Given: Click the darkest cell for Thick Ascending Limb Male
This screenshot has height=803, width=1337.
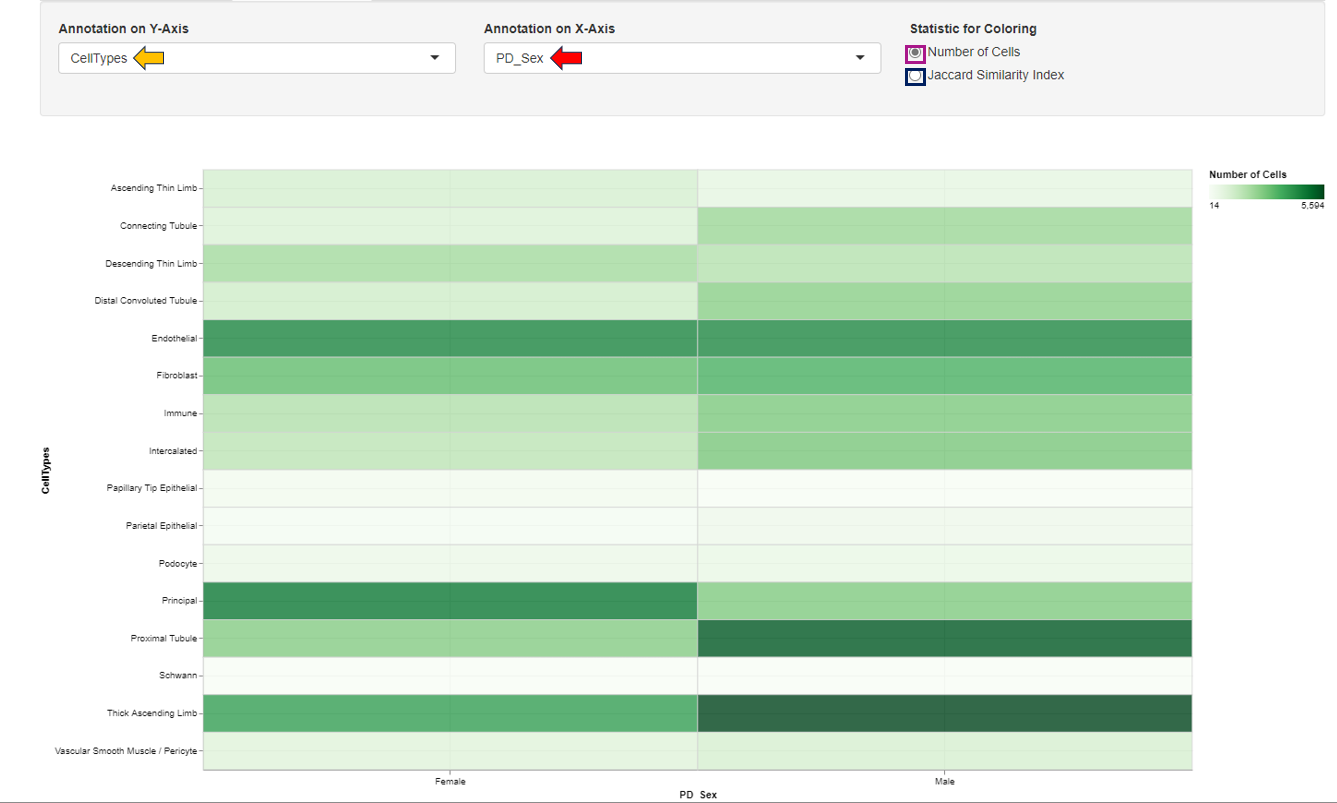Looking at the screenshot, I should [x=945, y=713].
